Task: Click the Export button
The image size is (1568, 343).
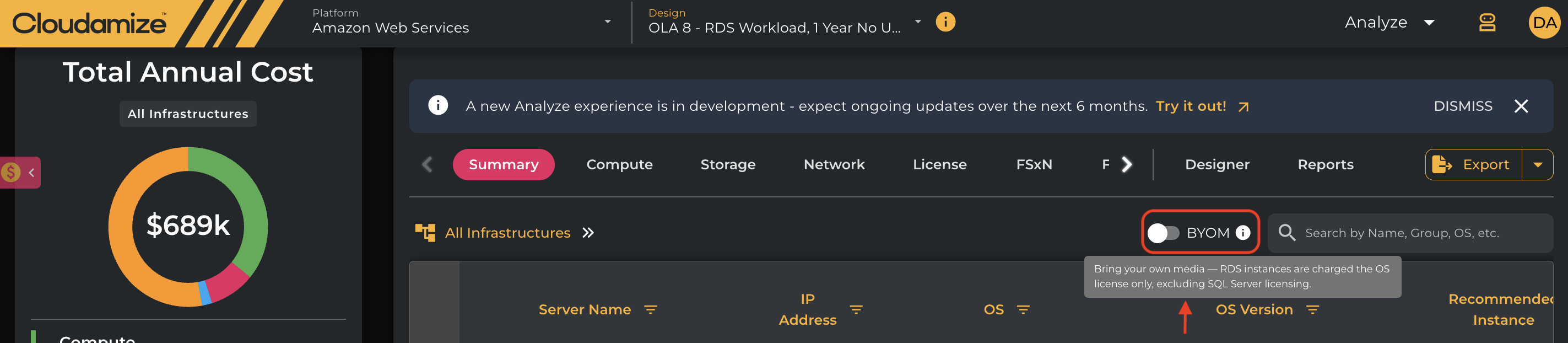Action: click(x=1473, y=164)
